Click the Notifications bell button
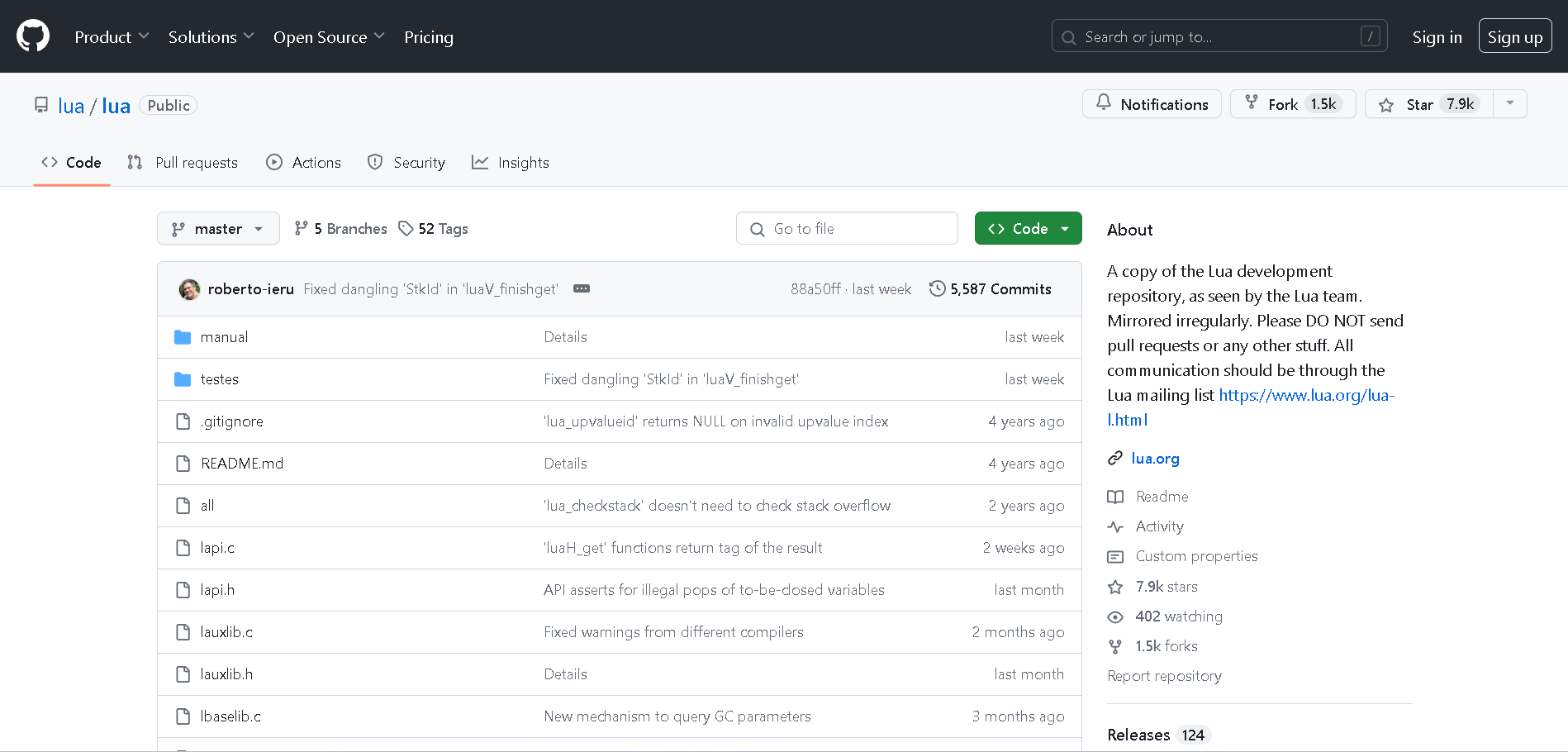This screenshot has height=752, width=1568. click(x=1152, y=104)
